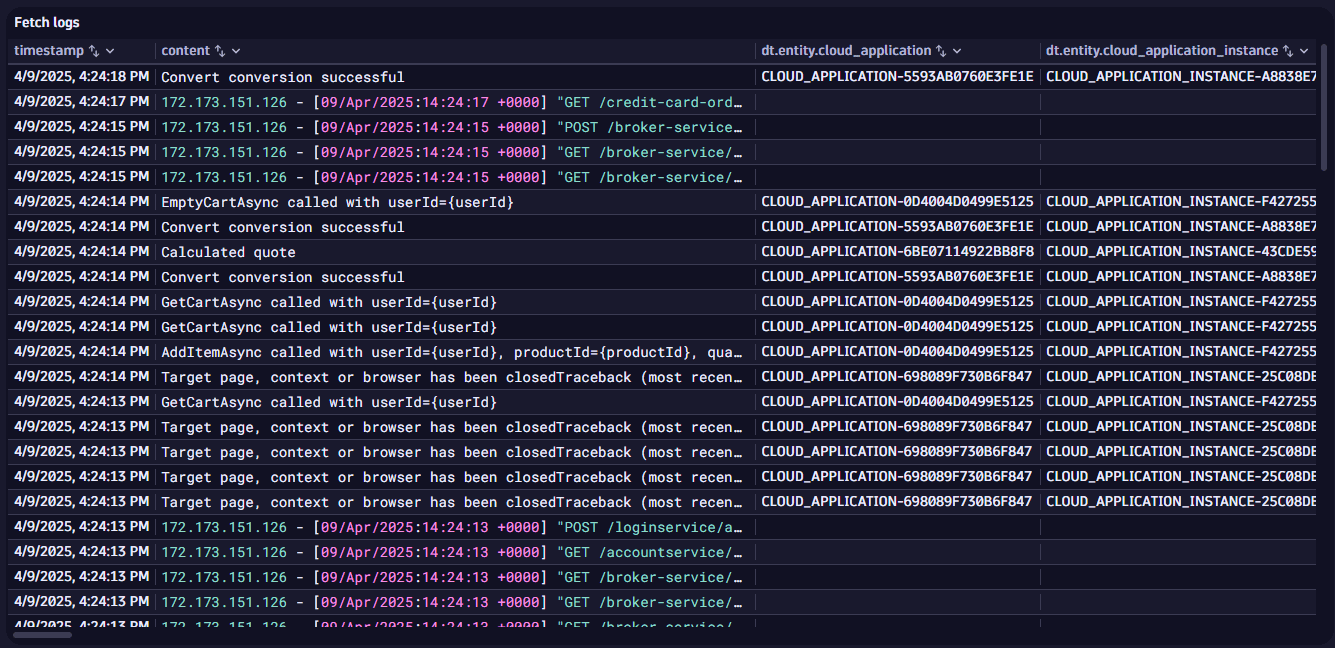Click the horizontal scrollbar thumb at bottom

click(42, 635)
